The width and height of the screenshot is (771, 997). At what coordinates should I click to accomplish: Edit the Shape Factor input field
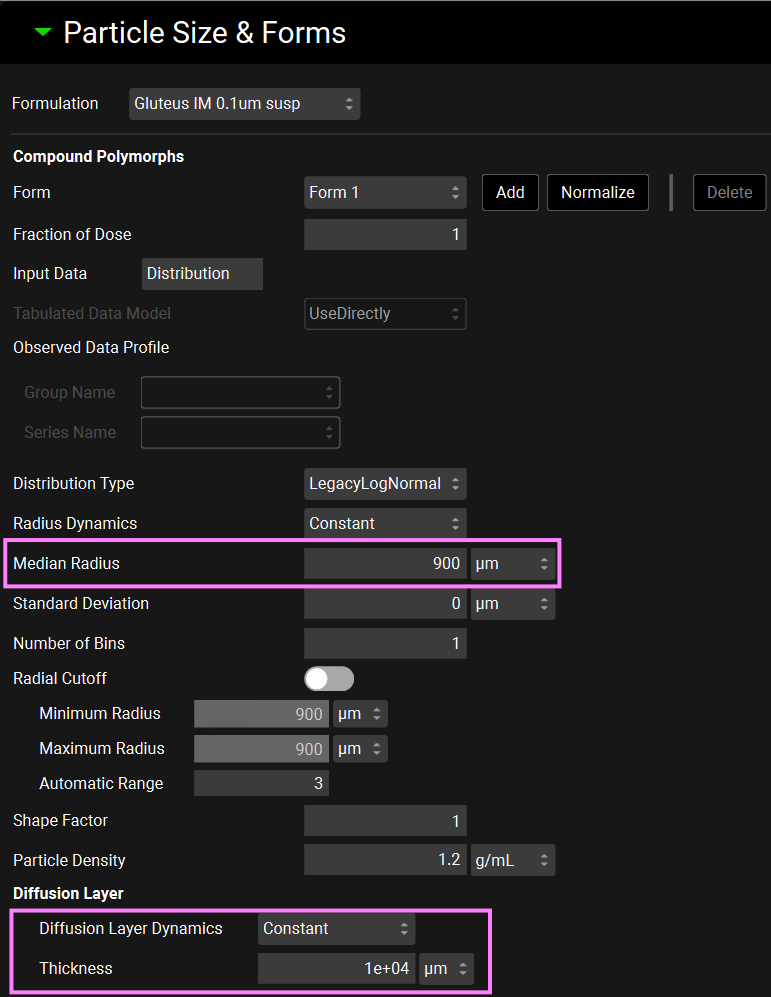(385, 821)
